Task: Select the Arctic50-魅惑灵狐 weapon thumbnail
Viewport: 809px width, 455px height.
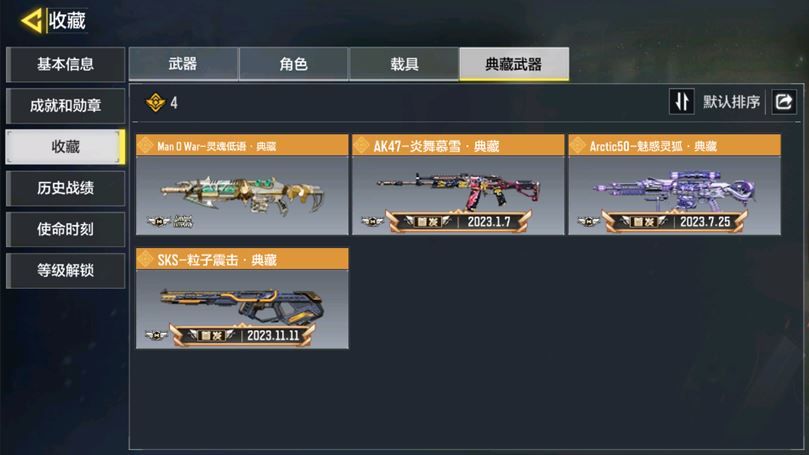Action: (x=674, y=196)
